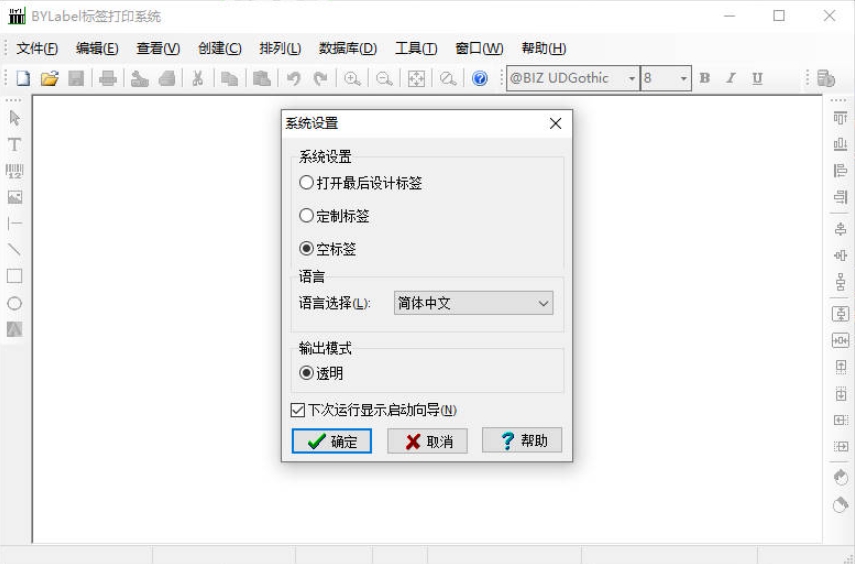Select the 透明 output mode radio
Image resolution: width=855 pixels, height=564 pixels.
click(x=321, y=374)
